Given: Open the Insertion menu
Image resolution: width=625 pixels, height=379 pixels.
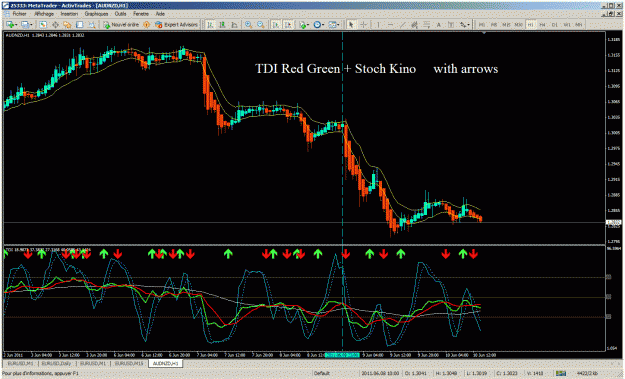Looking at the screenshot, I should tap(69, 14).
